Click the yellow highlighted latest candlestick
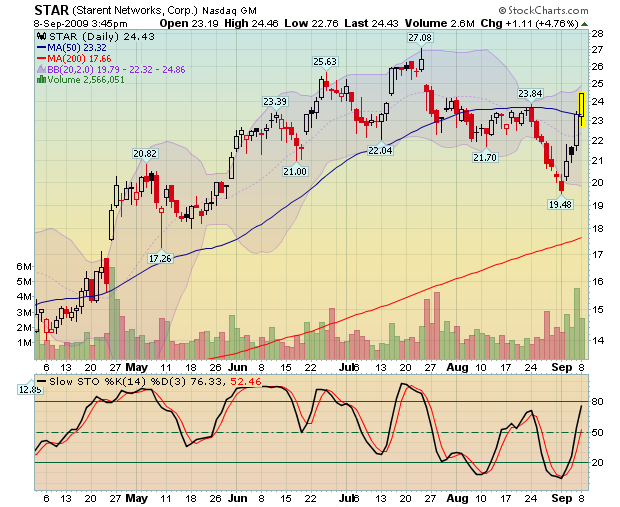Image resolution: width=620 pixels, height=507 pixels. point(581,110)
